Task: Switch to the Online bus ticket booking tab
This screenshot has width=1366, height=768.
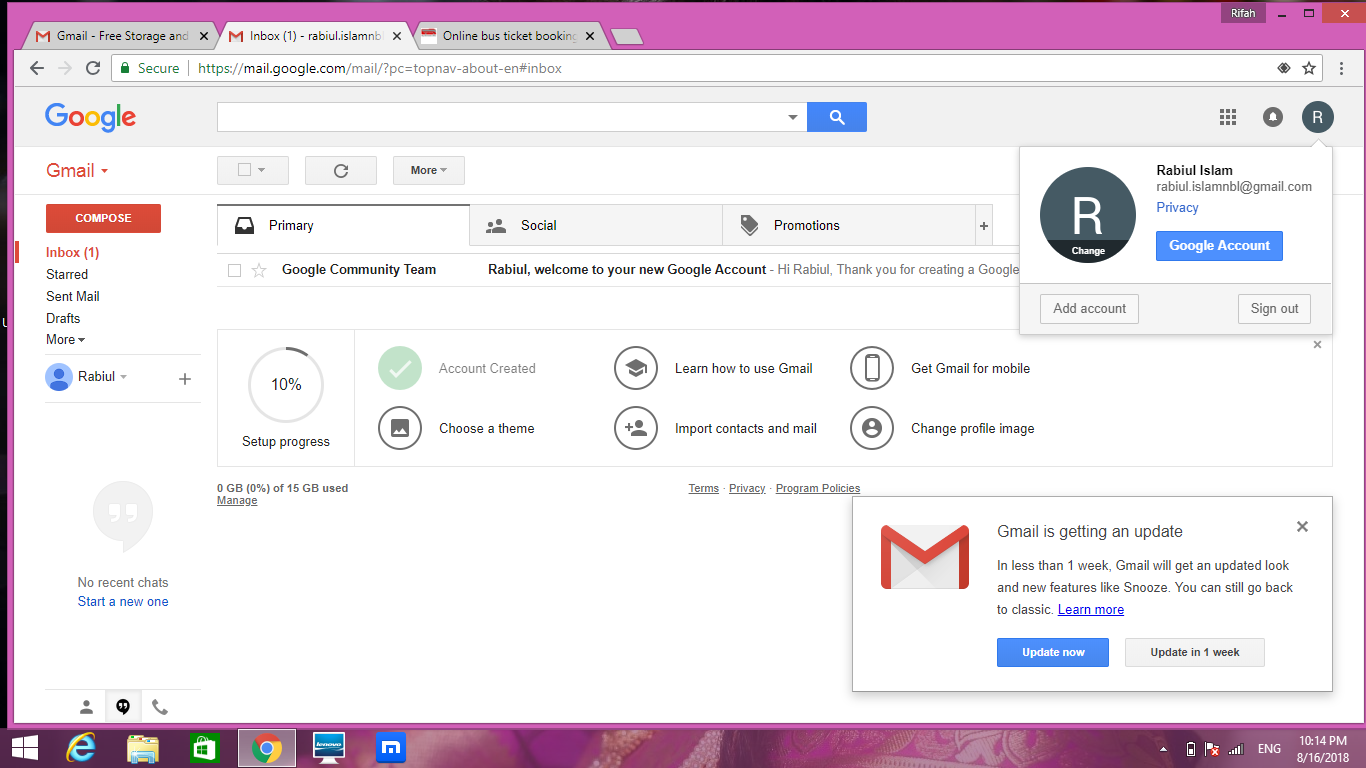Action: (508, 36)
